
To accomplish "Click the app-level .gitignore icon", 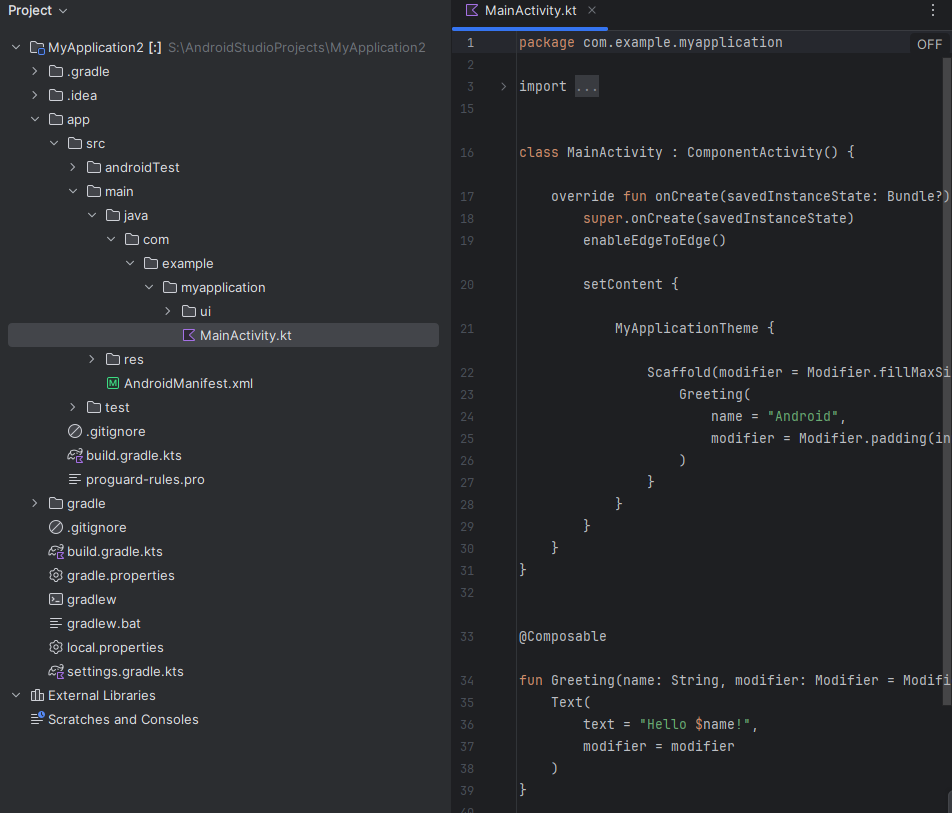I will pos(75,432).
